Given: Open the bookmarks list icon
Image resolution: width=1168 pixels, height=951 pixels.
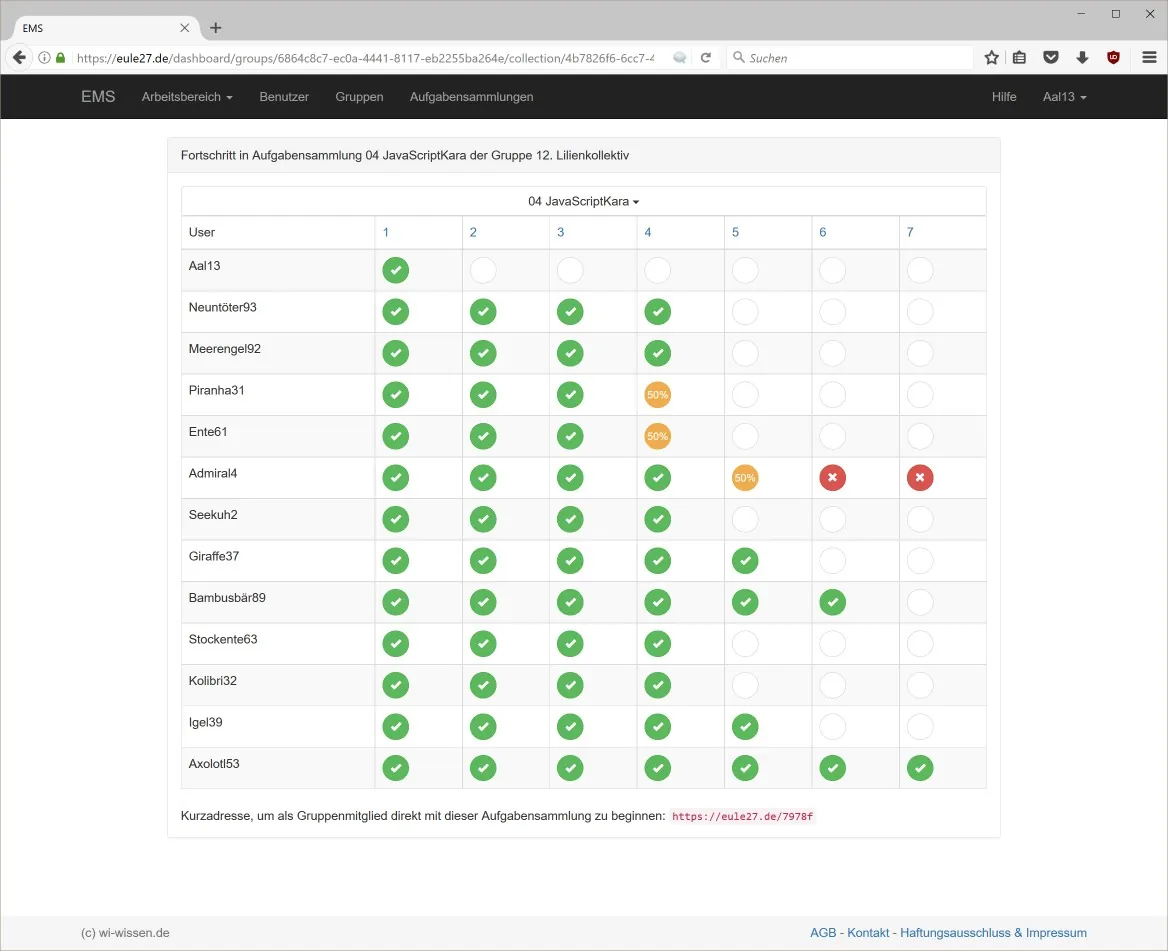Looking at the screenshot, I should (1020, 57).
